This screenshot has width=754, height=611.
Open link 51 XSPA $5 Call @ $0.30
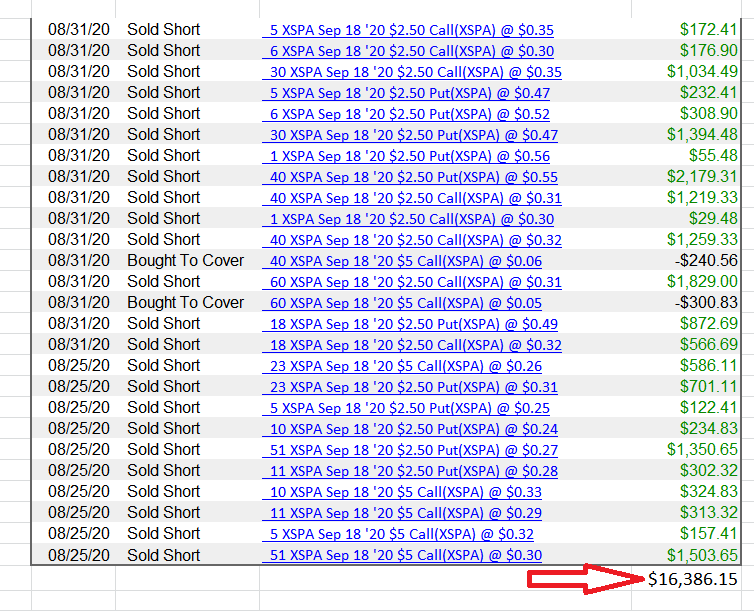[402, 555]
